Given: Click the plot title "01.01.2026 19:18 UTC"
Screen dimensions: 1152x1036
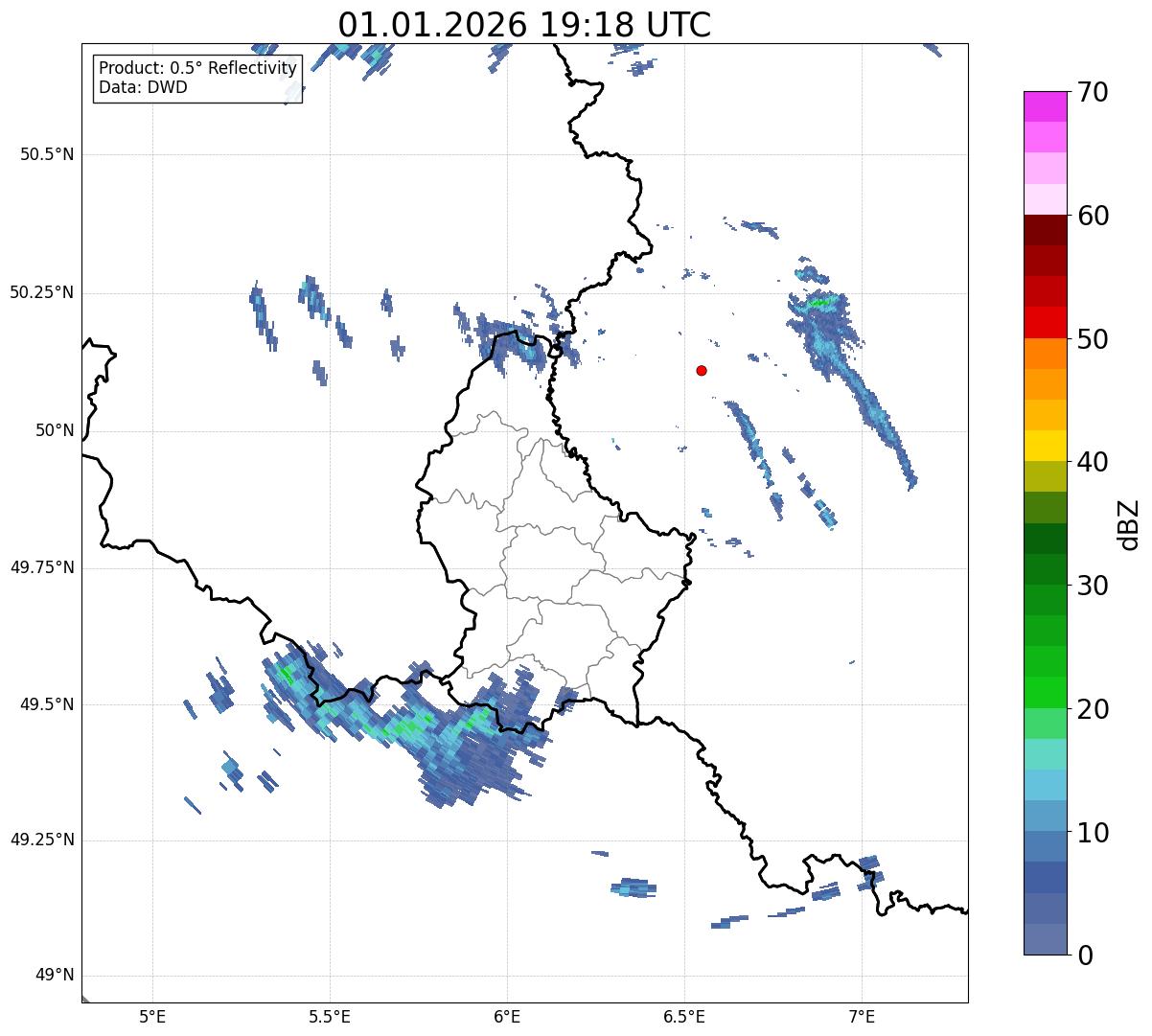Looking at the screenshot, I should coord(524,25).
